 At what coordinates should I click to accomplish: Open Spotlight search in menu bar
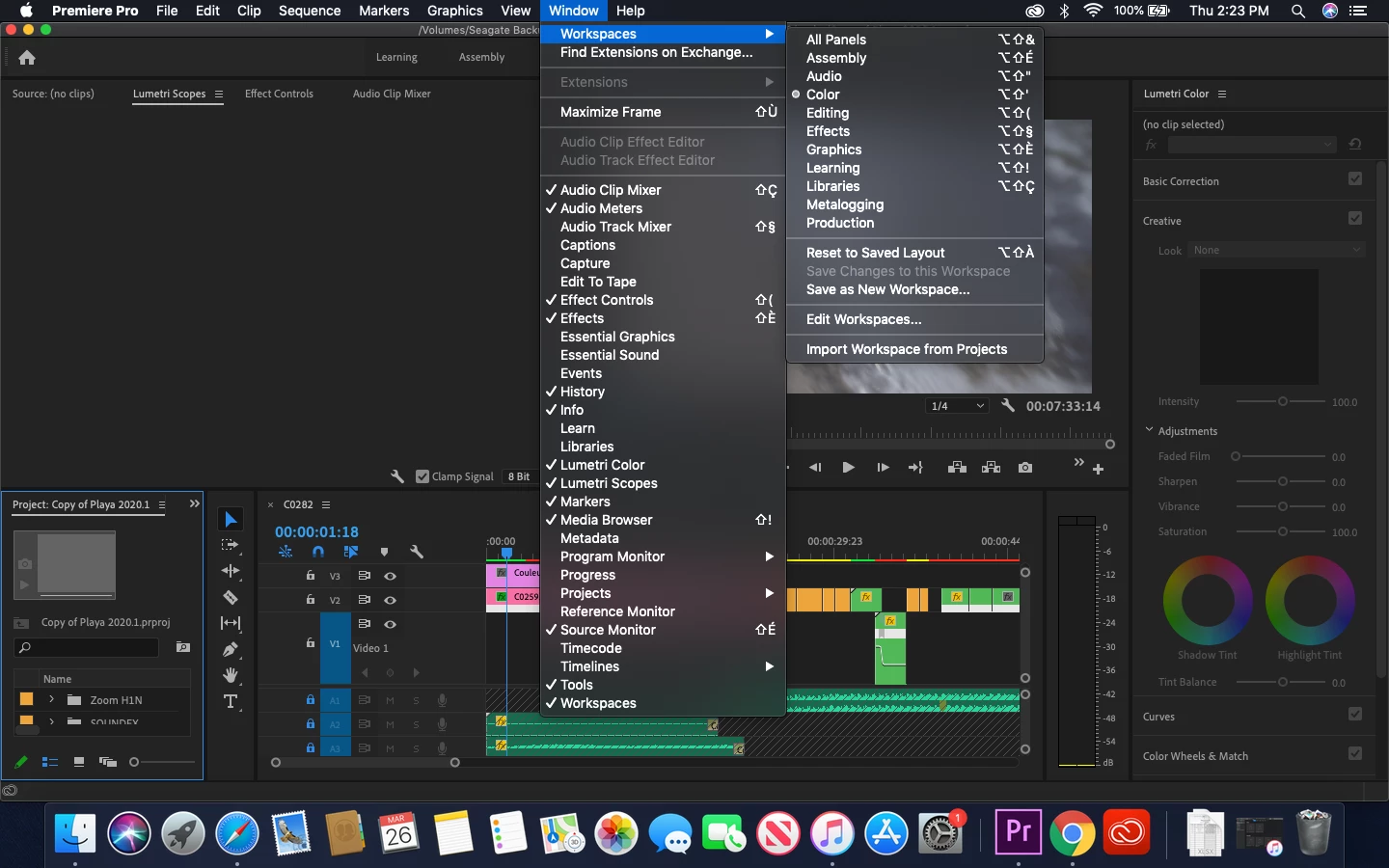pos(1298,11)
